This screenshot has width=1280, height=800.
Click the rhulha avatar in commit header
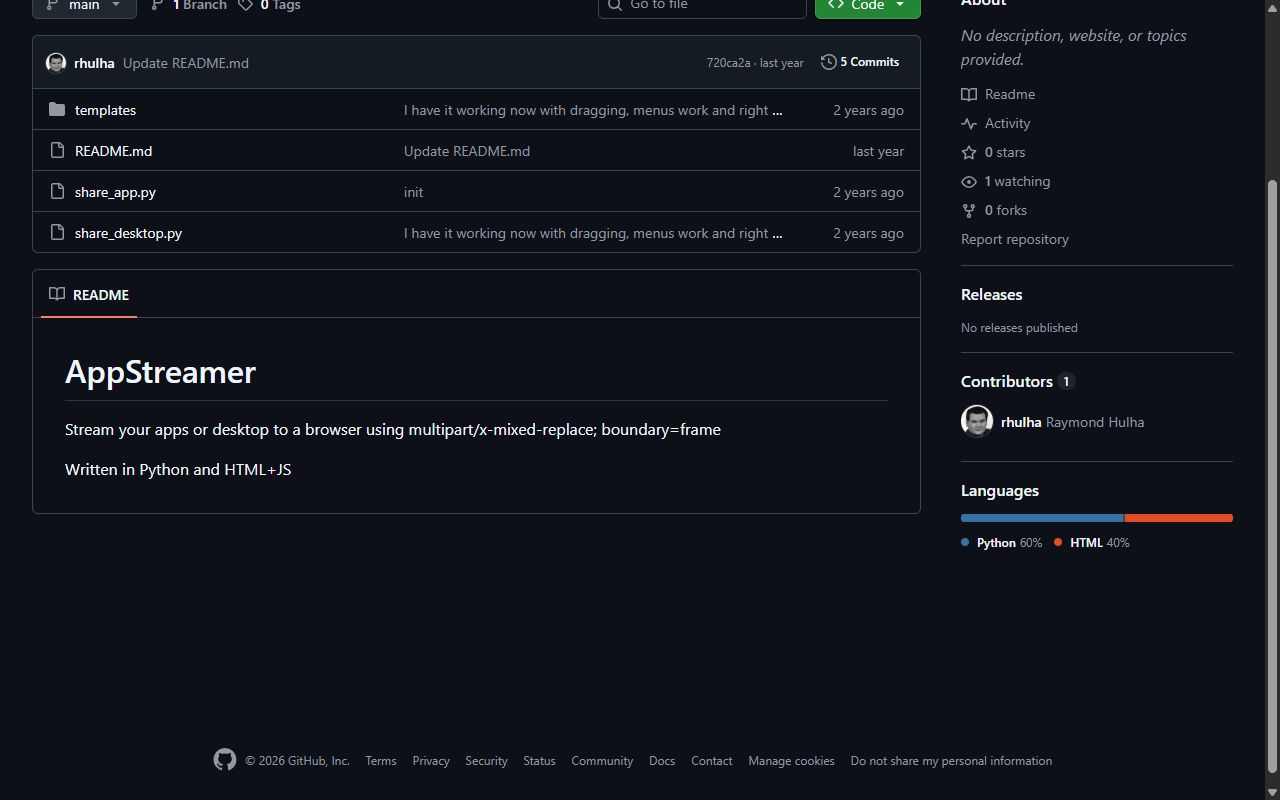56,62
